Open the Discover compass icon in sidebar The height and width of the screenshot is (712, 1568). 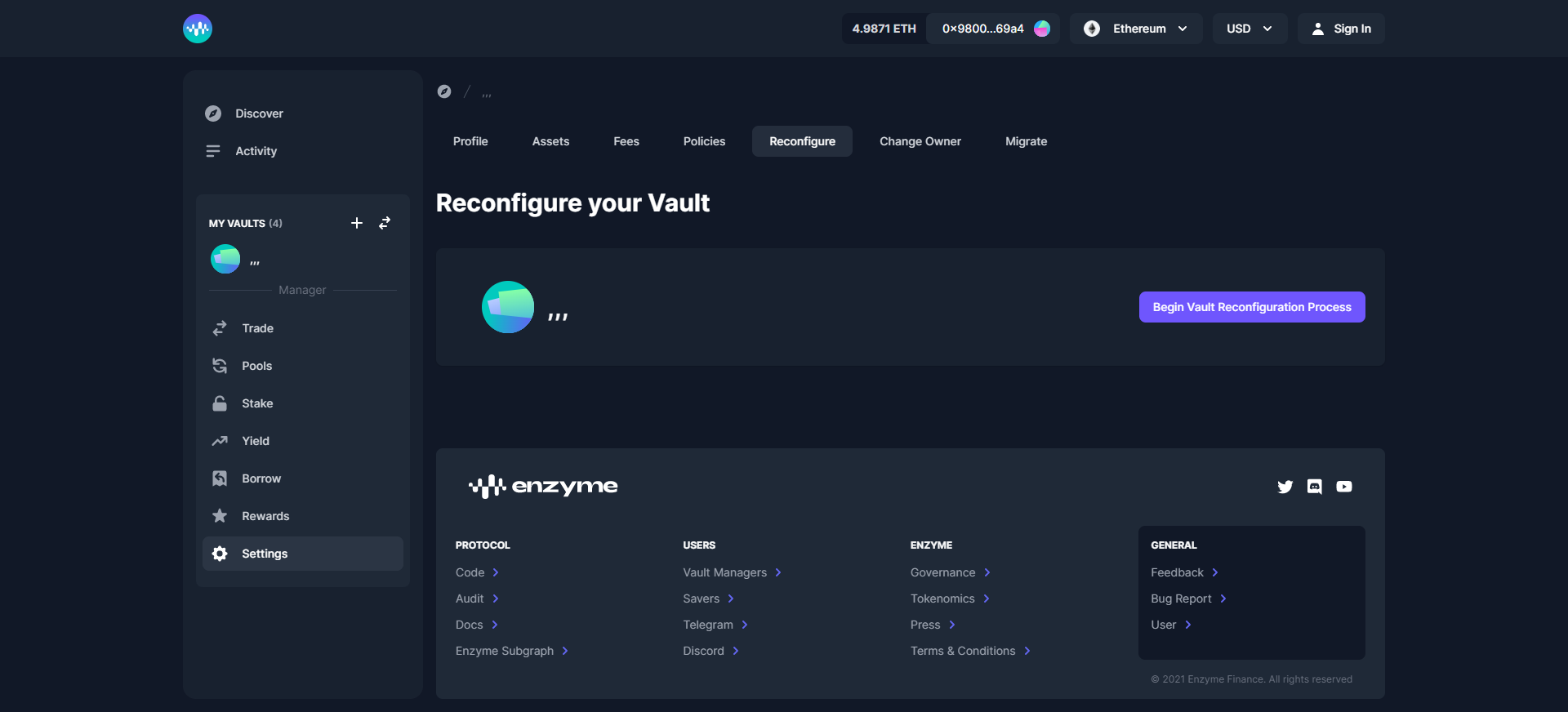click(213, 113)
